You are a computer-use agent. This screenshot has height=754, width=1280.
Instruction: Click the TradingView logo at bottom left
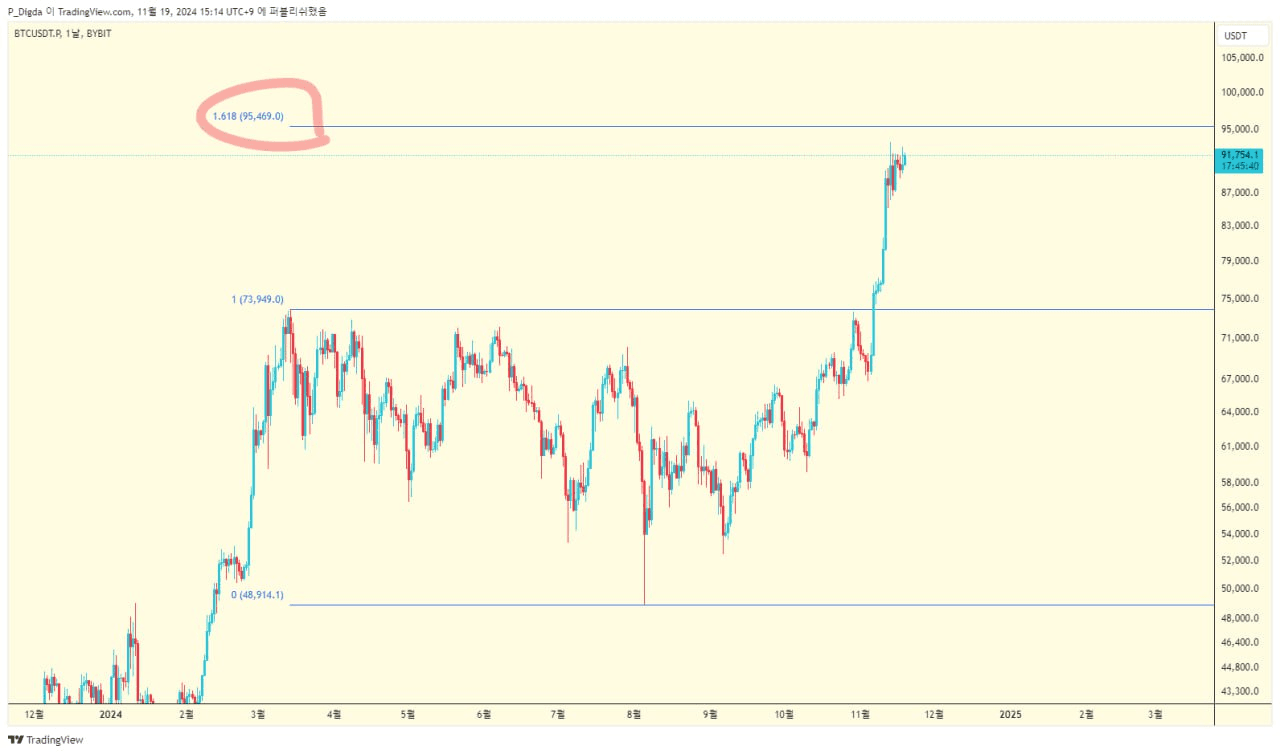pos(45,740)
